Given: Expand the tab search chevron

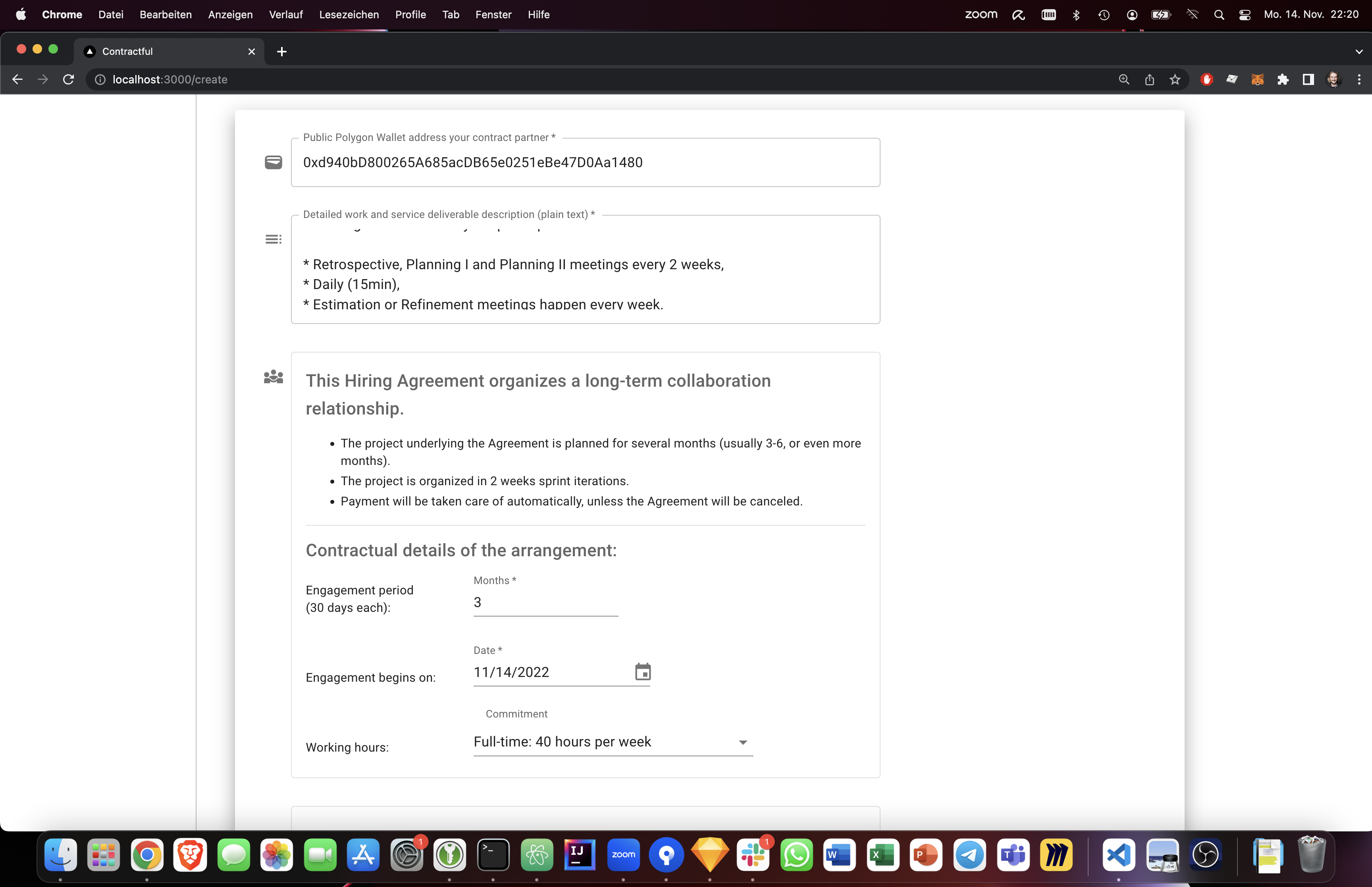Looking at the screenshot, I should 1359,51.
